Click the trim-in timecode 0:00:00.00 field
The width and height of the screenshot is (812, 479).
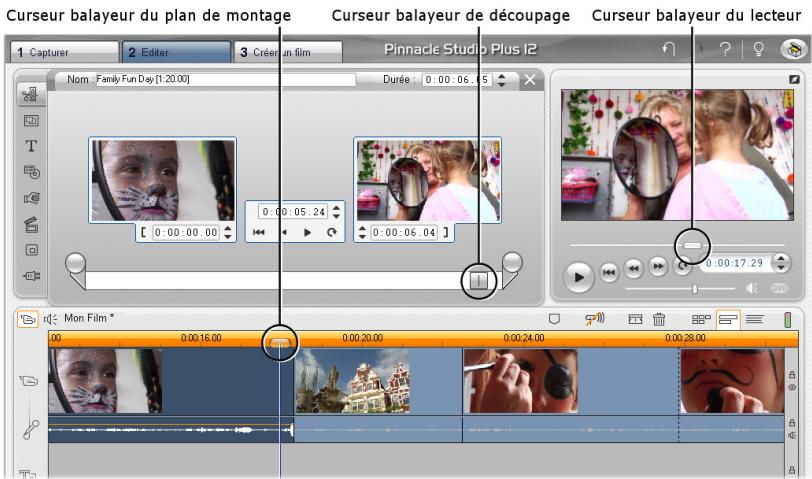[x=186, y=233]
